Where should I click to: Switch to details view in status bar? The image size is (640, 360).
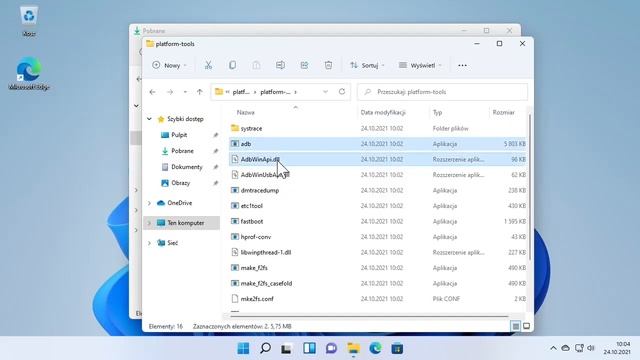tap(516, 326)
